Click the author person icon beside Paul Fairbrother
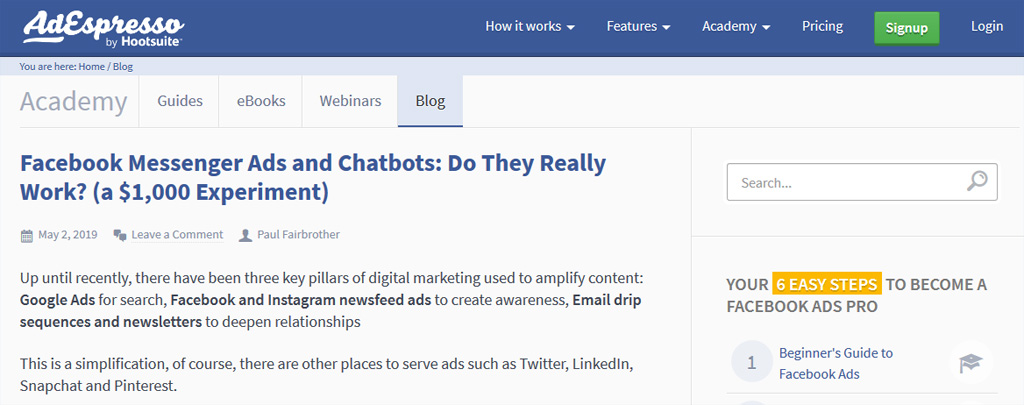1024x405 pixels. [x=246, y=235]
